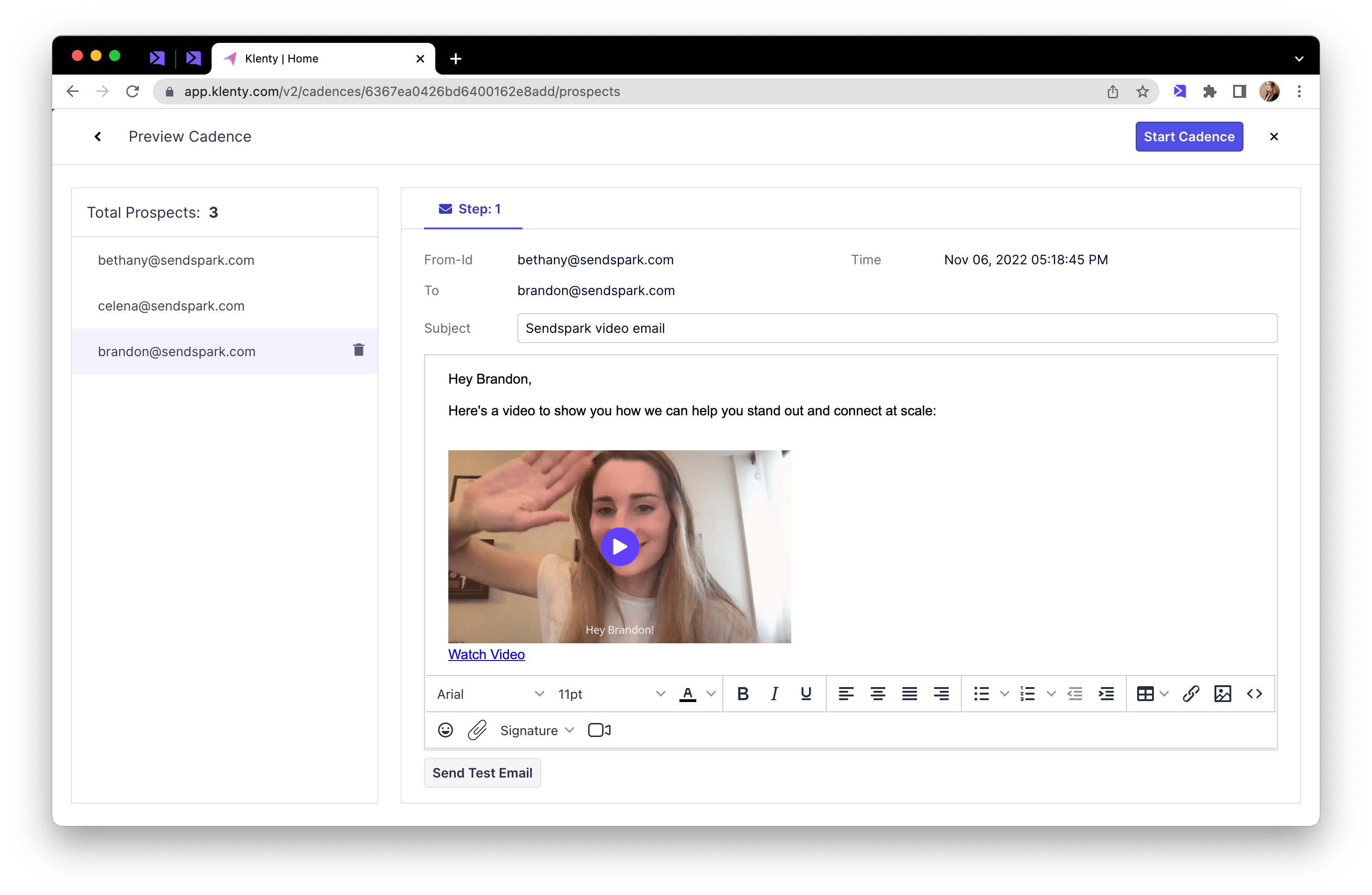Open the 11pt font size dropdown

click(x=611, y=694)
